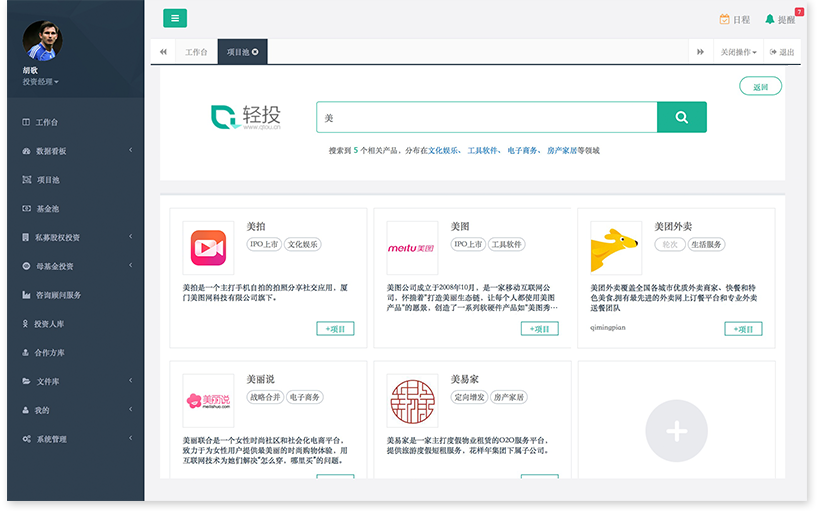Expand the 系统管理 chevron
This screenshot has height=511, width=817.
130,438
